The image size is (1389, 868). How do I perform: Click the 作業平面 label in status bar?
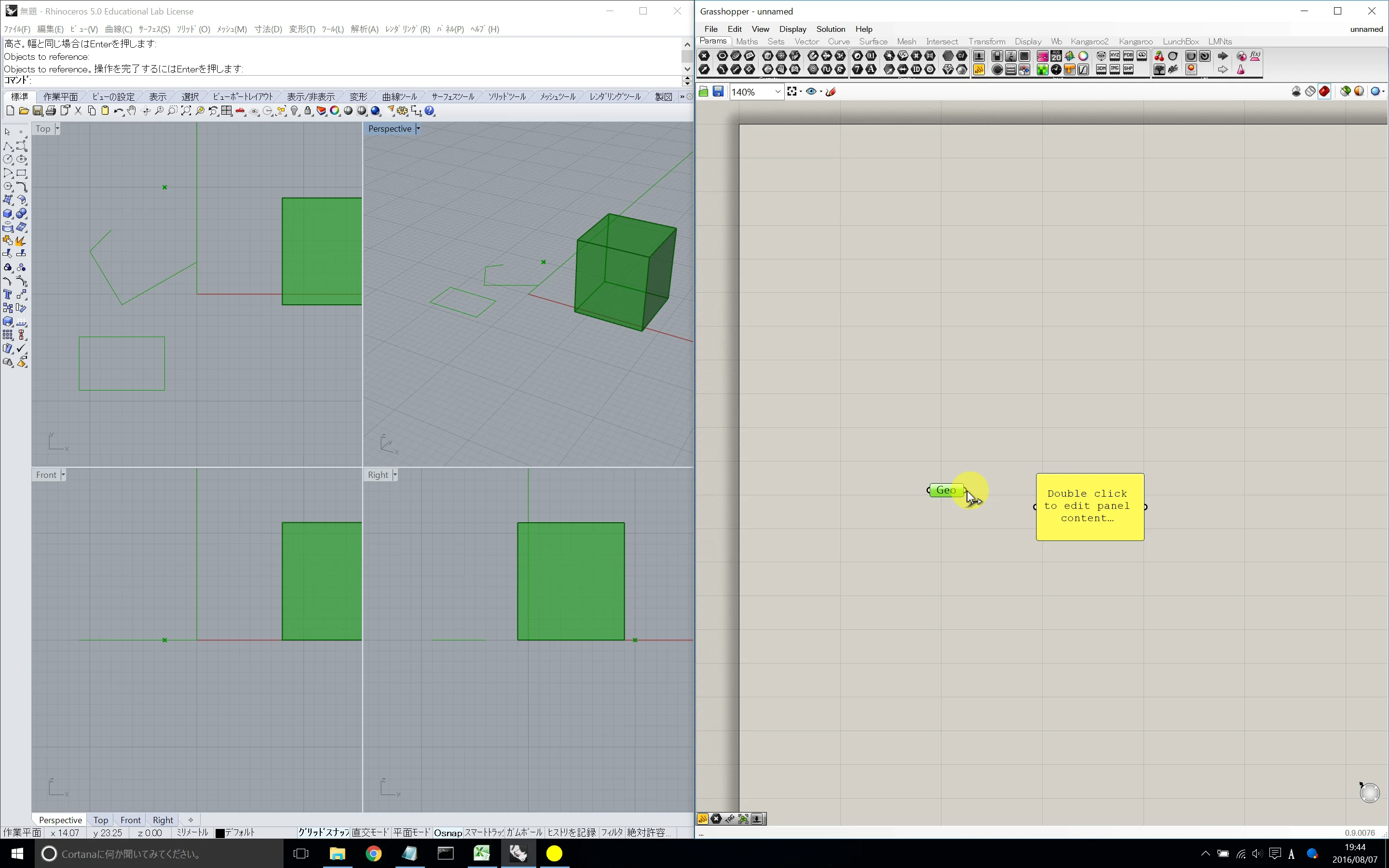pyautogui.click(x=22, y=832)
